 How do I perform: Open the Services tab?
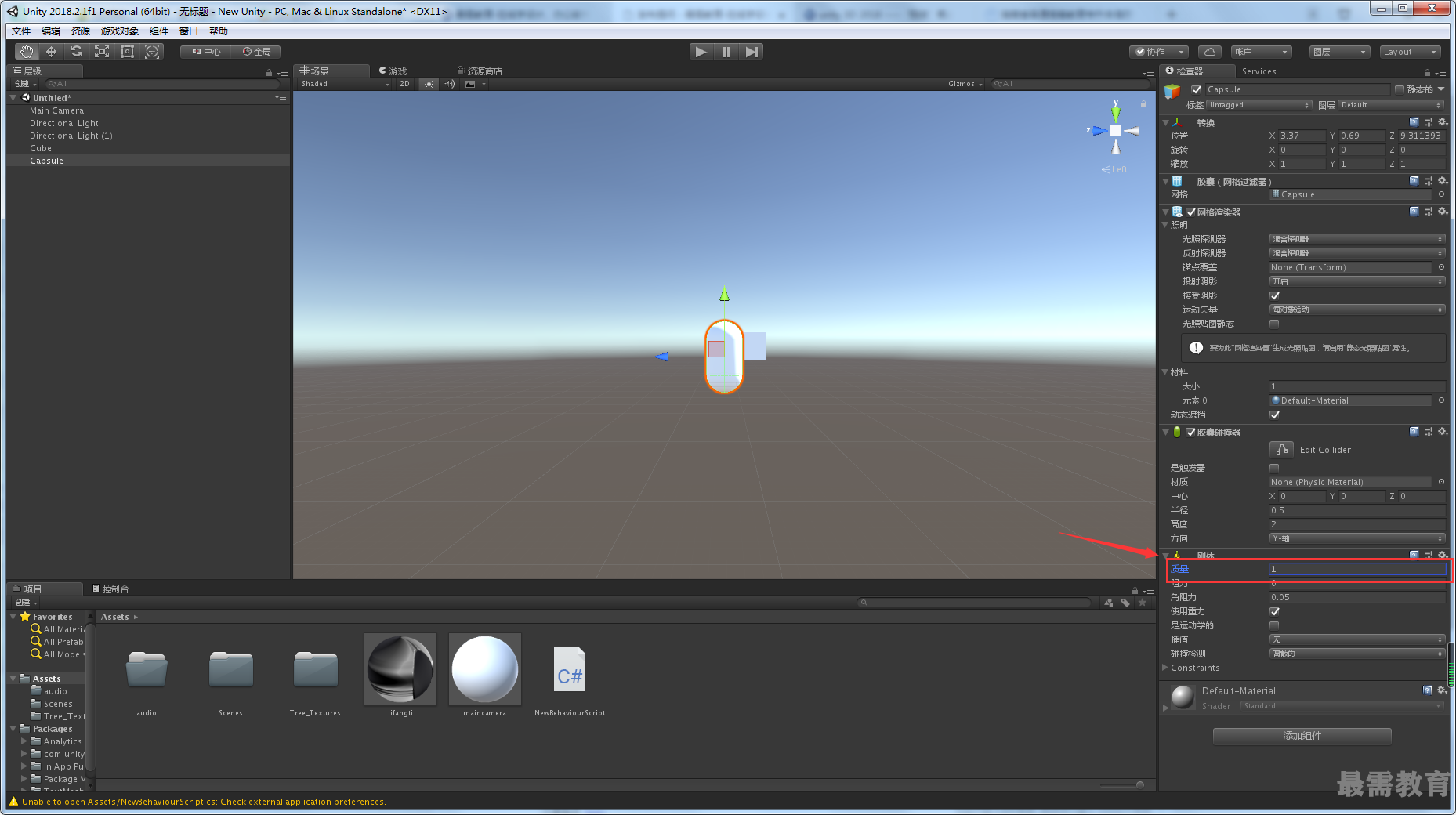click(x=1259, y=71)
